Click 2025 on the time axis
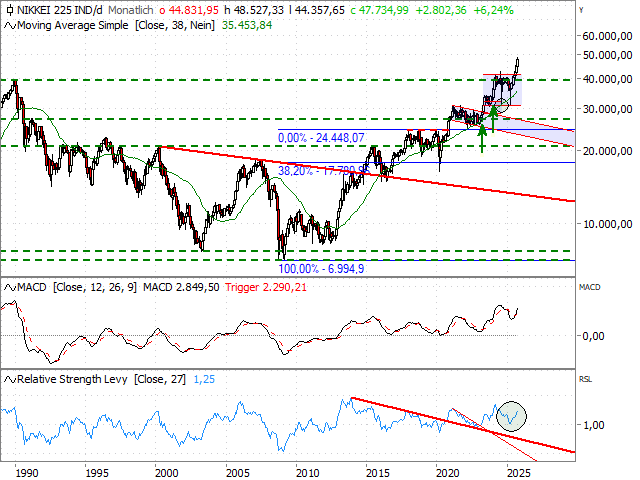Screen dimensions: 640x480 tap(518, 471)
